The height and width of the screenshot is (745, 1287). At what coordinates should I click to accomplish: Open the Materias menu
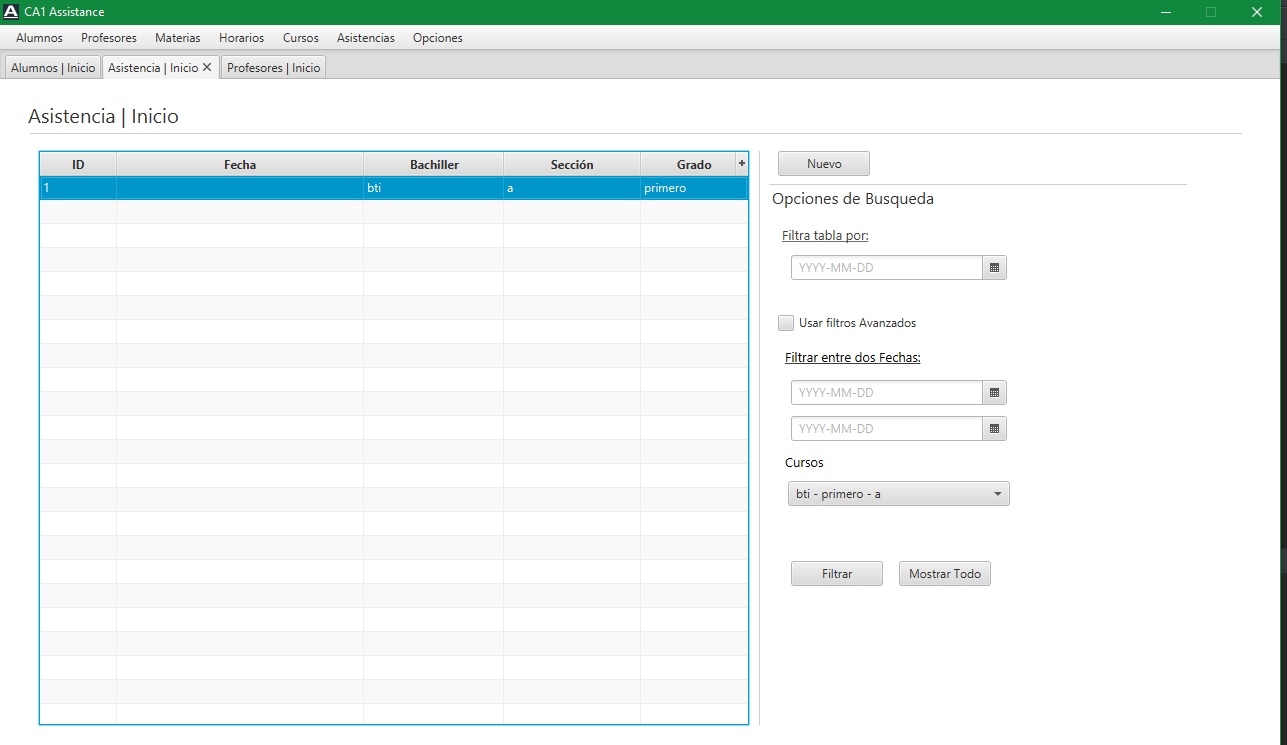click(178, 38)
